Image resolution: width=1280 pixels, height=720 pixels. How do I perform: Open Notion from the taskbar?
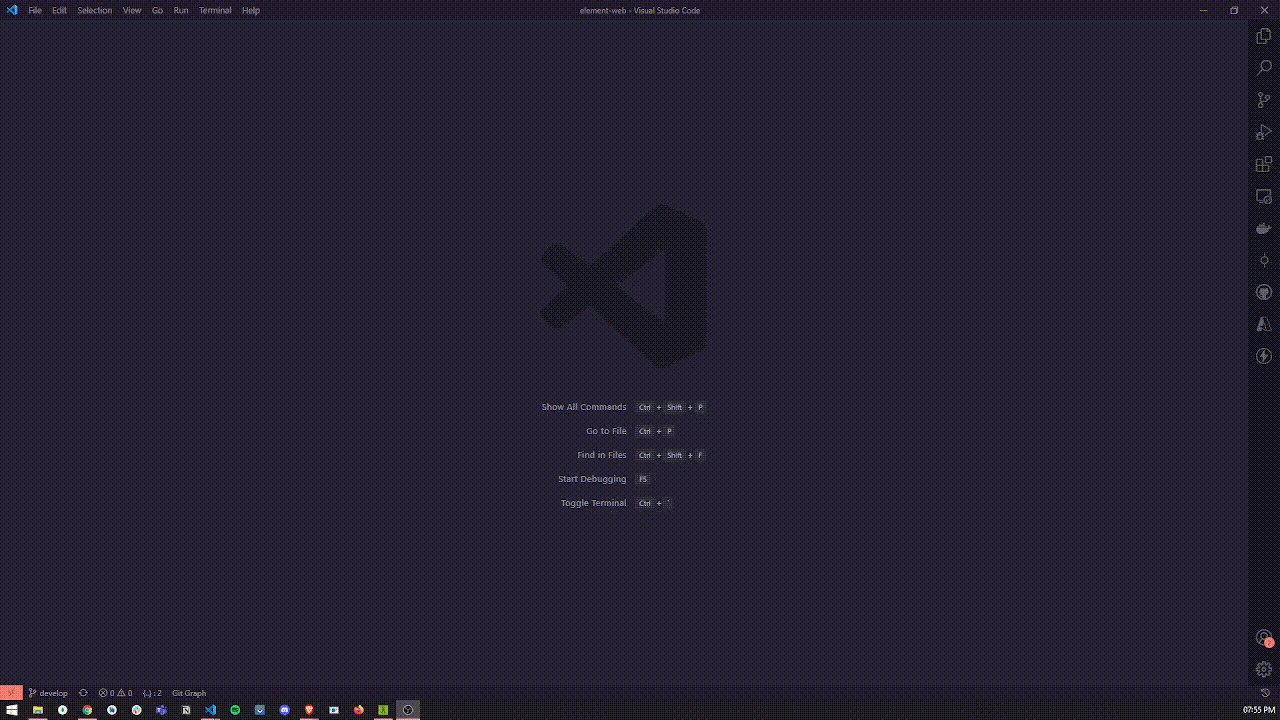pyautogui.click(x=186, y=710)
